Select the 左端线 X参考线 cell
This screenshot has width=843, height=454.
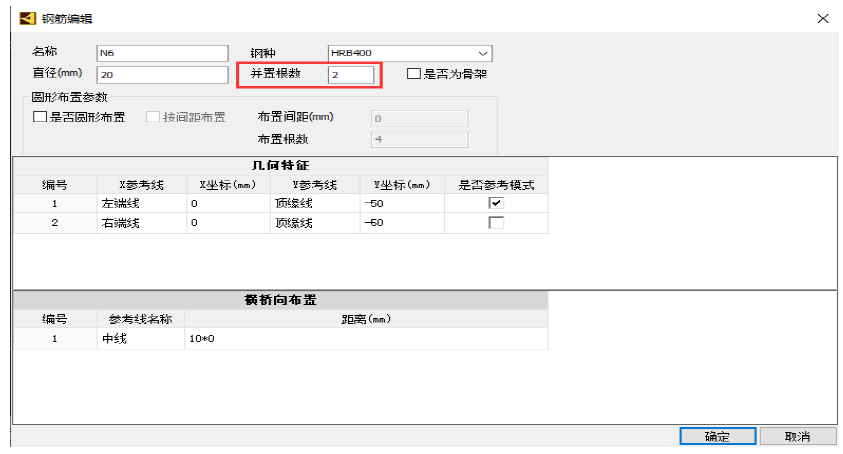click(142, 203)
